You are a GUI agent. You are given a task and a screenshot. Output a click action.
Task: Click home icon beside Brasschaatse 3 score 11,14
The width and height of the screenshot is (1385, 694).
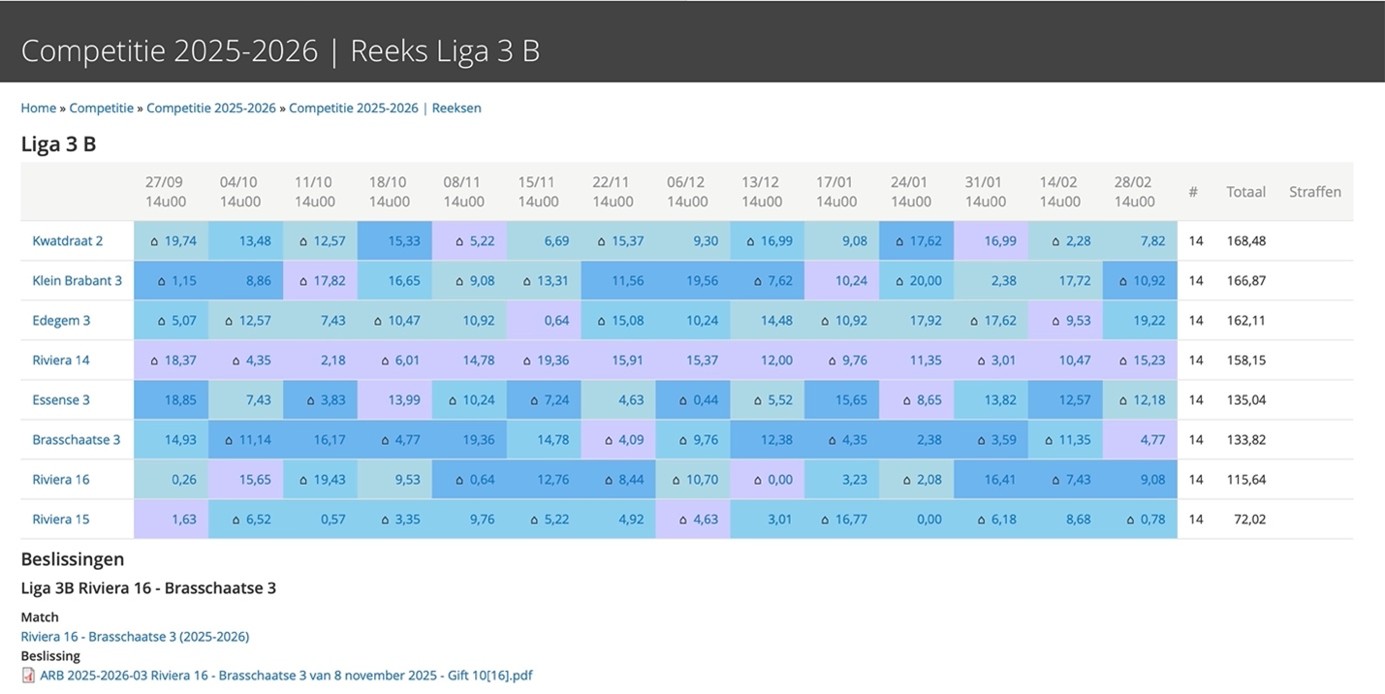coord(230,440)
